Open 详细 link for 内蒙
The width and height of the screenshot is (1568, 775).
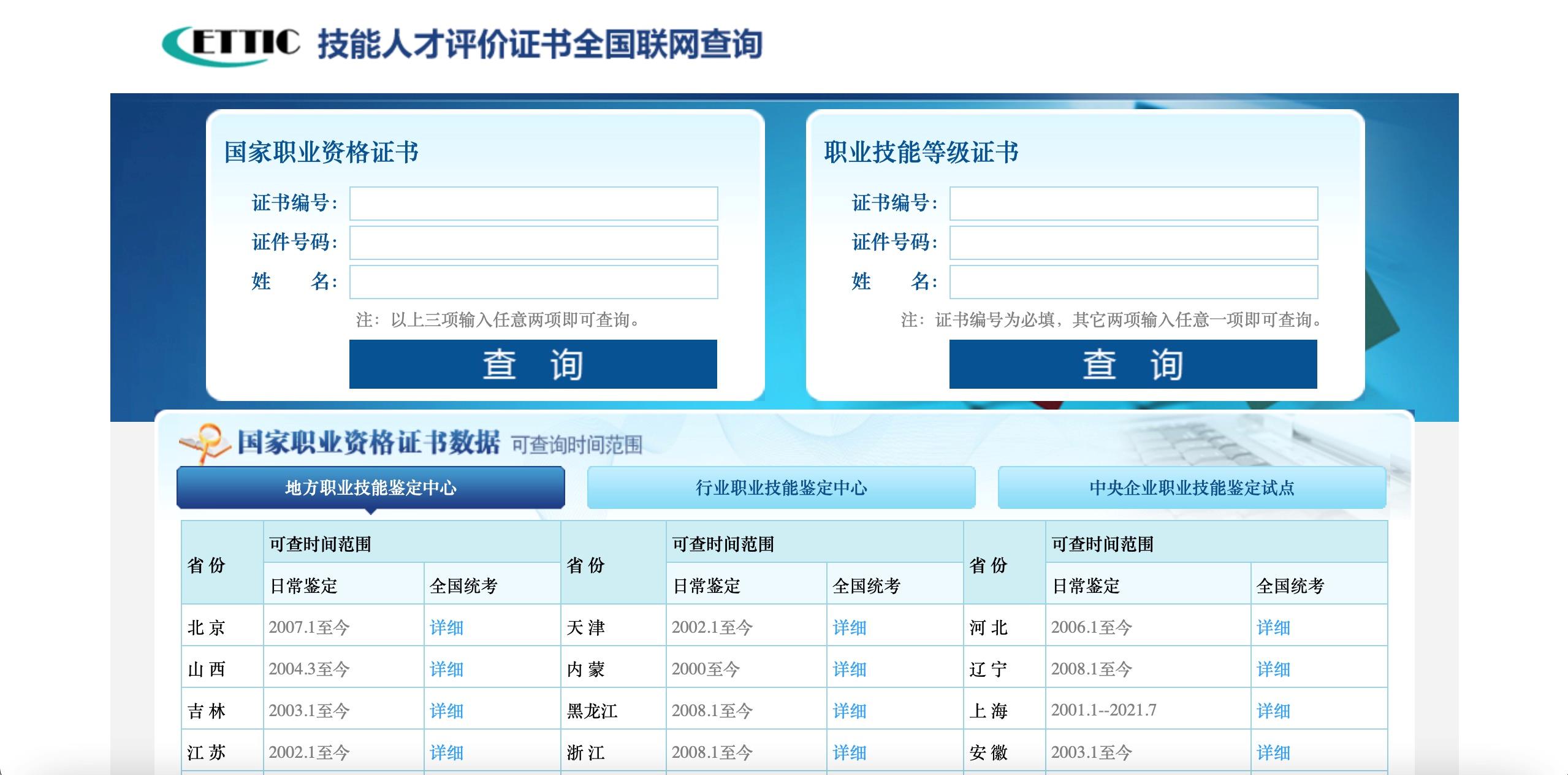849,669
